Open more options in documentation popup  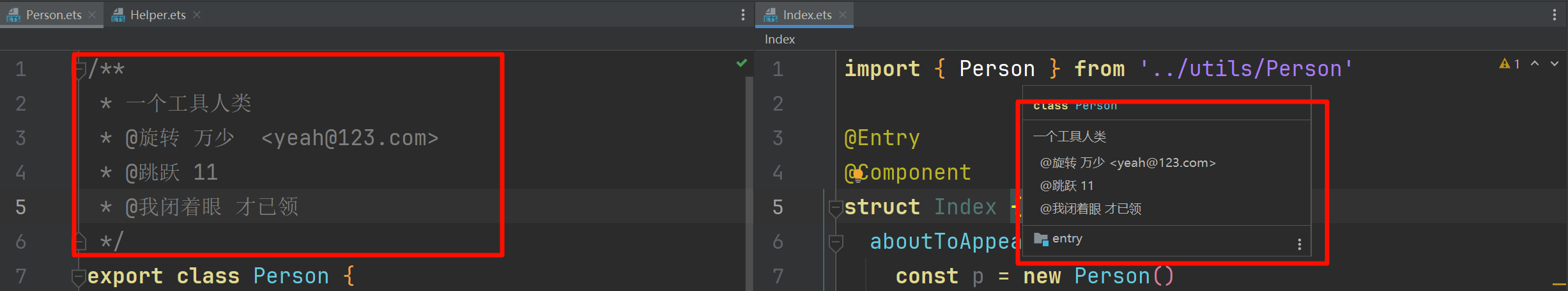click(x=1299, y=244)
